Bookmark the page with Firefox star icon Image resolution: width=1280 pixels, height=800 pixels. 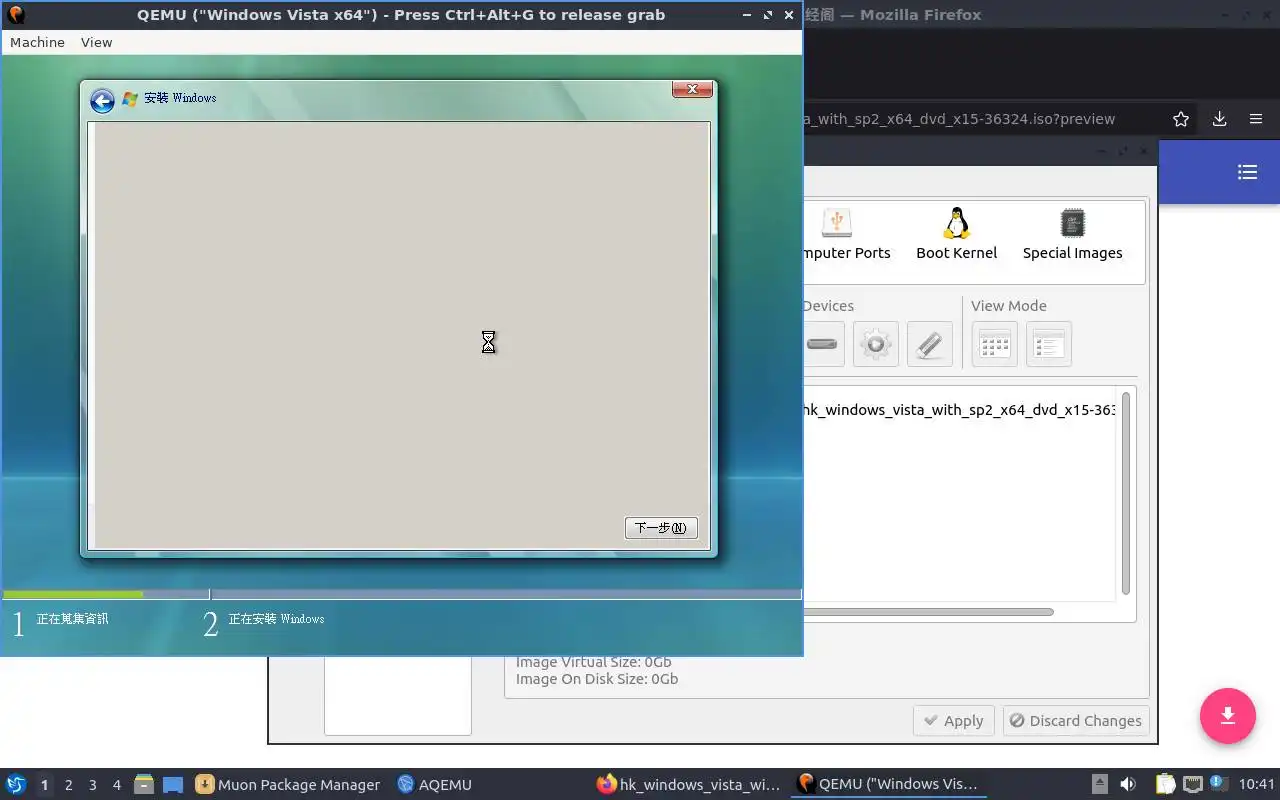coord(1181,119)
